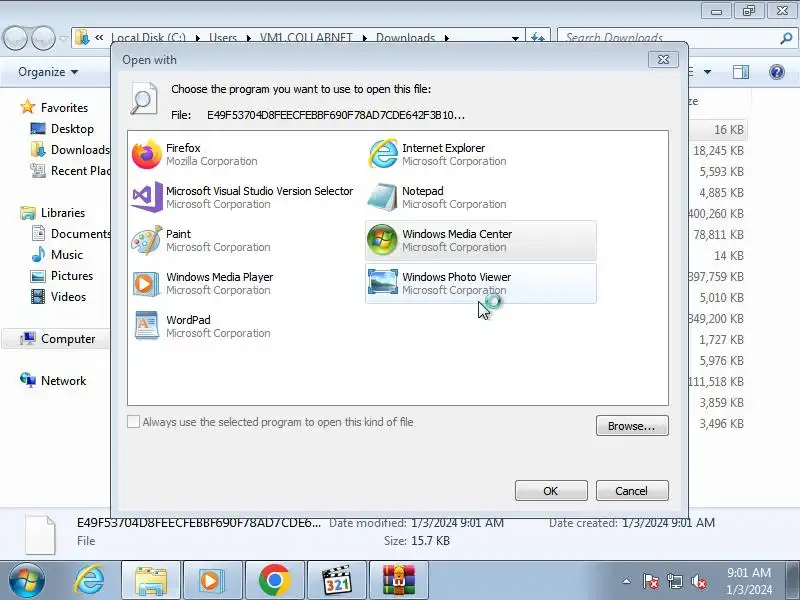The image size is (800, 600).
Task: Open Favorites in the Explorer sidebar
Action: 54,108
